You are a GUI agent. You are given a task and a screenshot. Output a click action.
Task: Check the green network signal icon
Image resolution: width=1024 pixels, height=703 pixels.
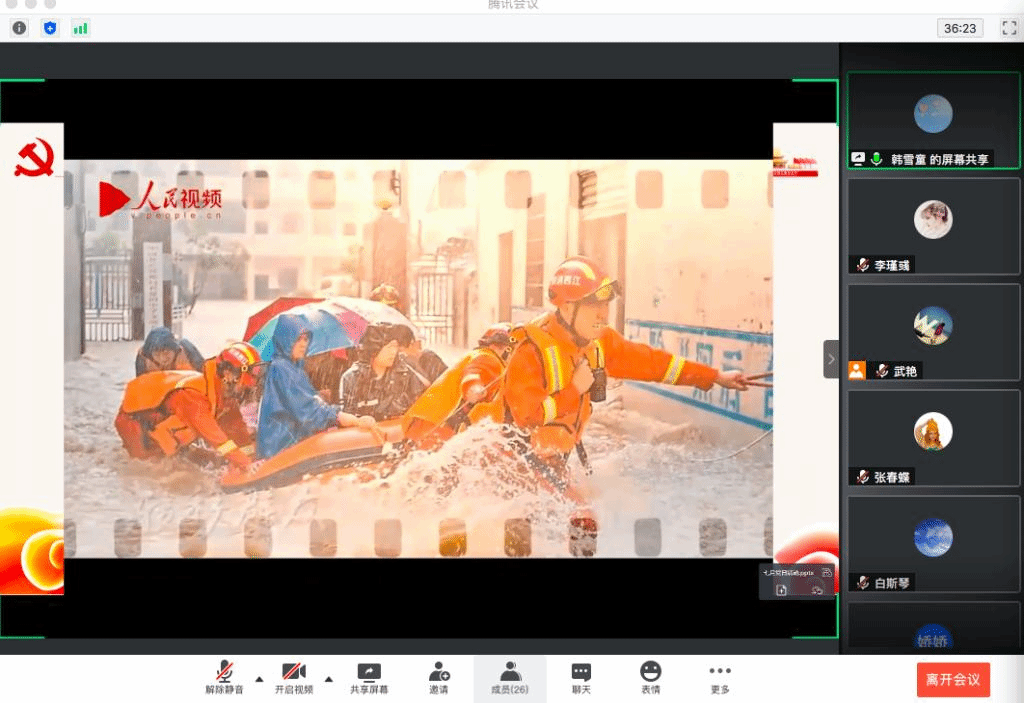tap(80, 28)
